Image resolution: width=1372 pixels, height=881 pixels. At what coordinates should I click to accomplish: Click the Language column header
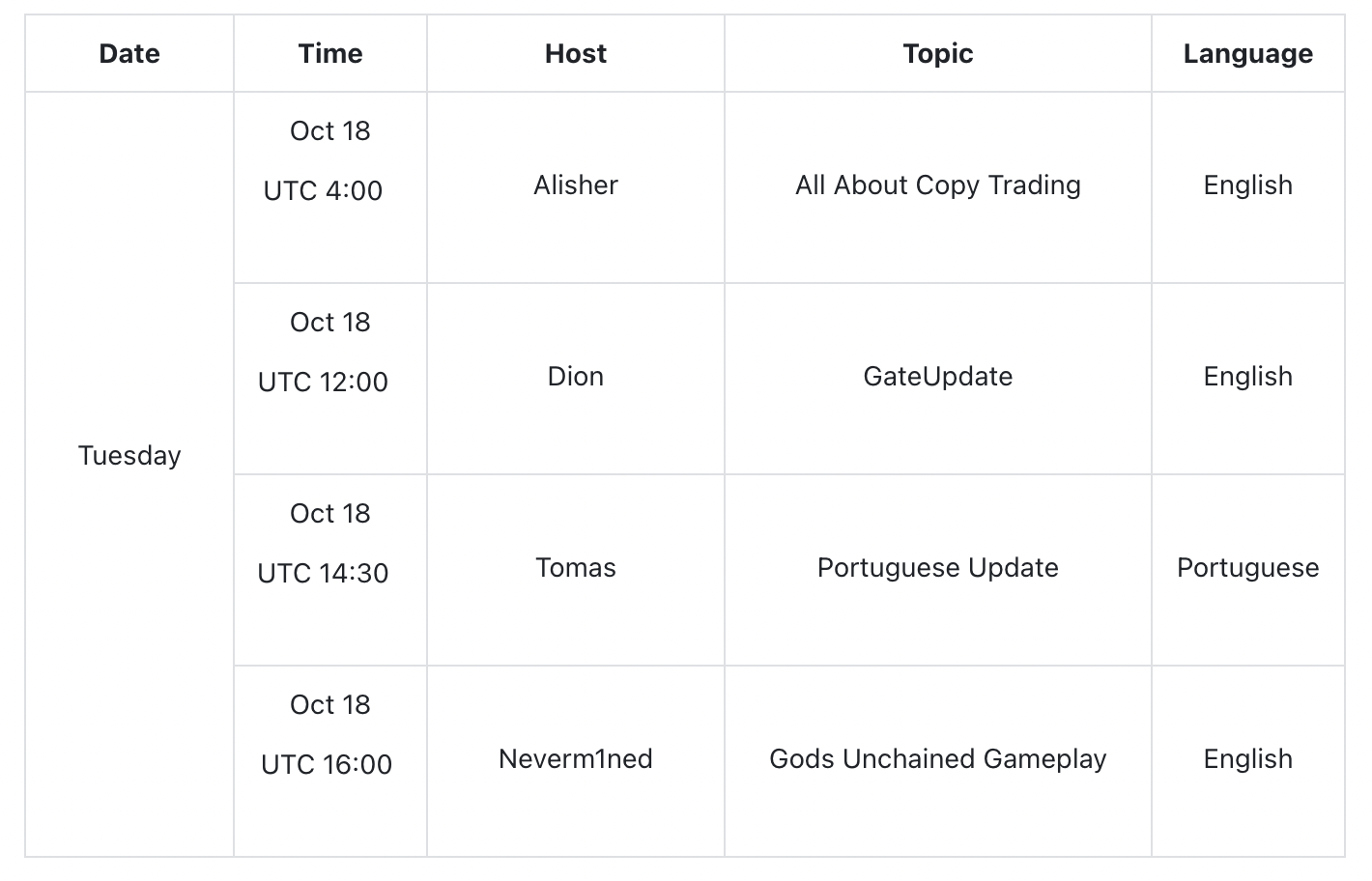(1247, 54)
